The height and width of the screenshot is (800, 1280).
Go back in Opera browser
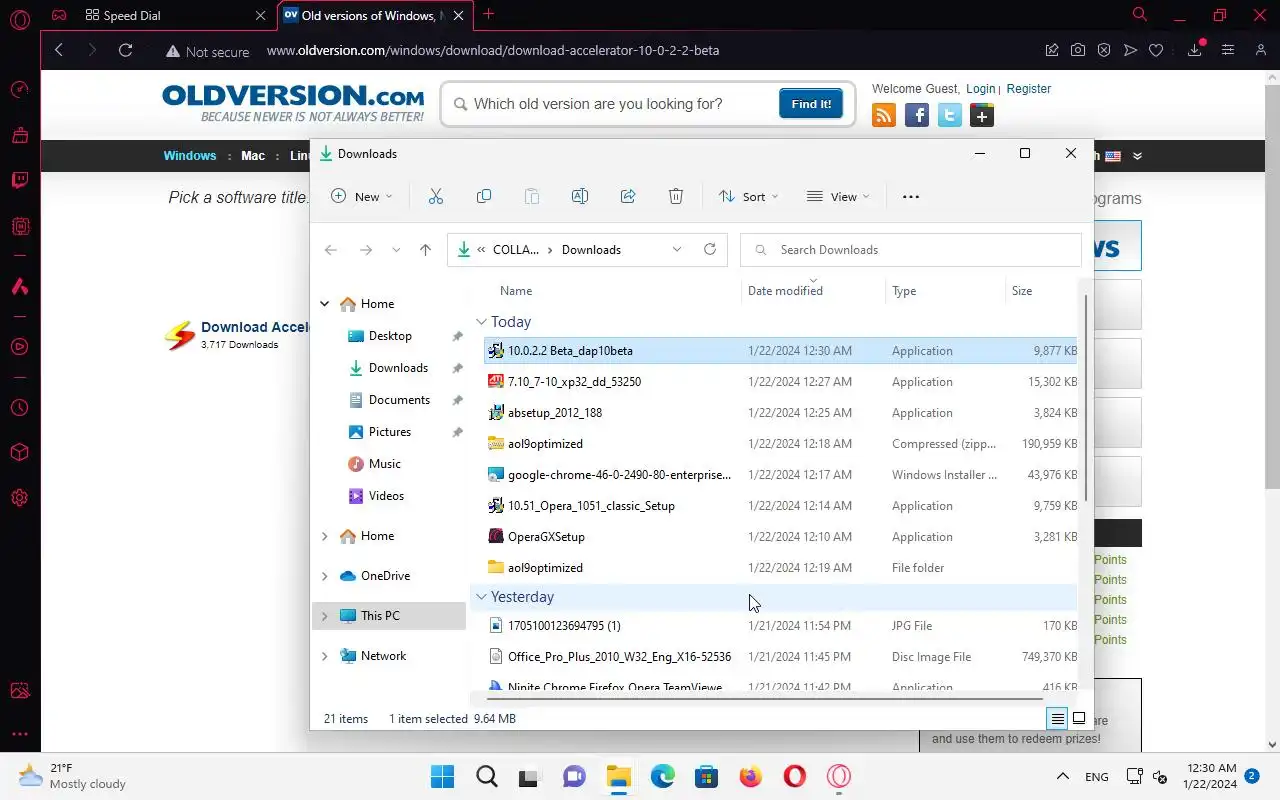59,50
